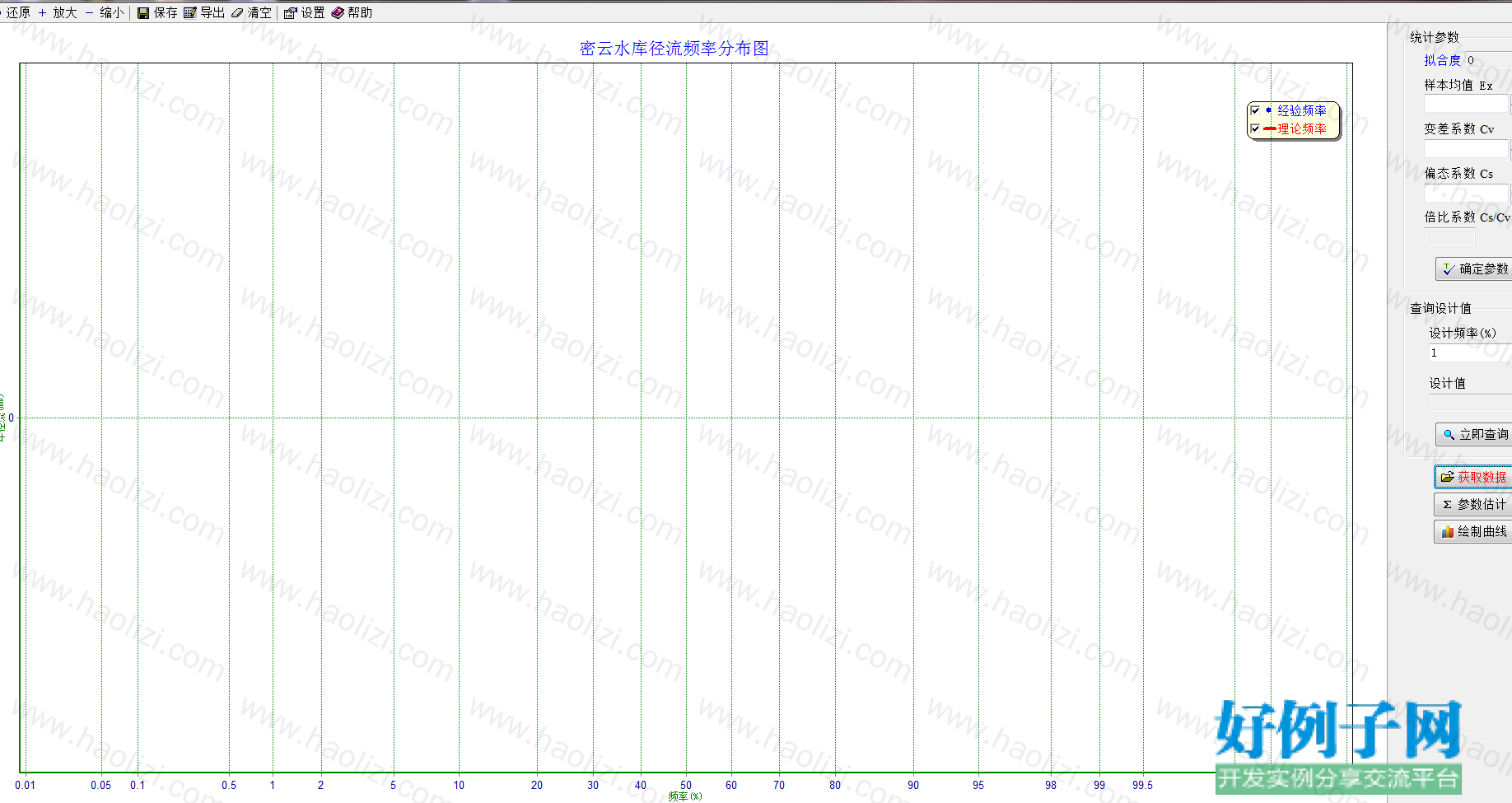The width and height of the screenshot is (1512, 803).
Task: Click the 设计值 result field
Action: tap(1470, 404)
